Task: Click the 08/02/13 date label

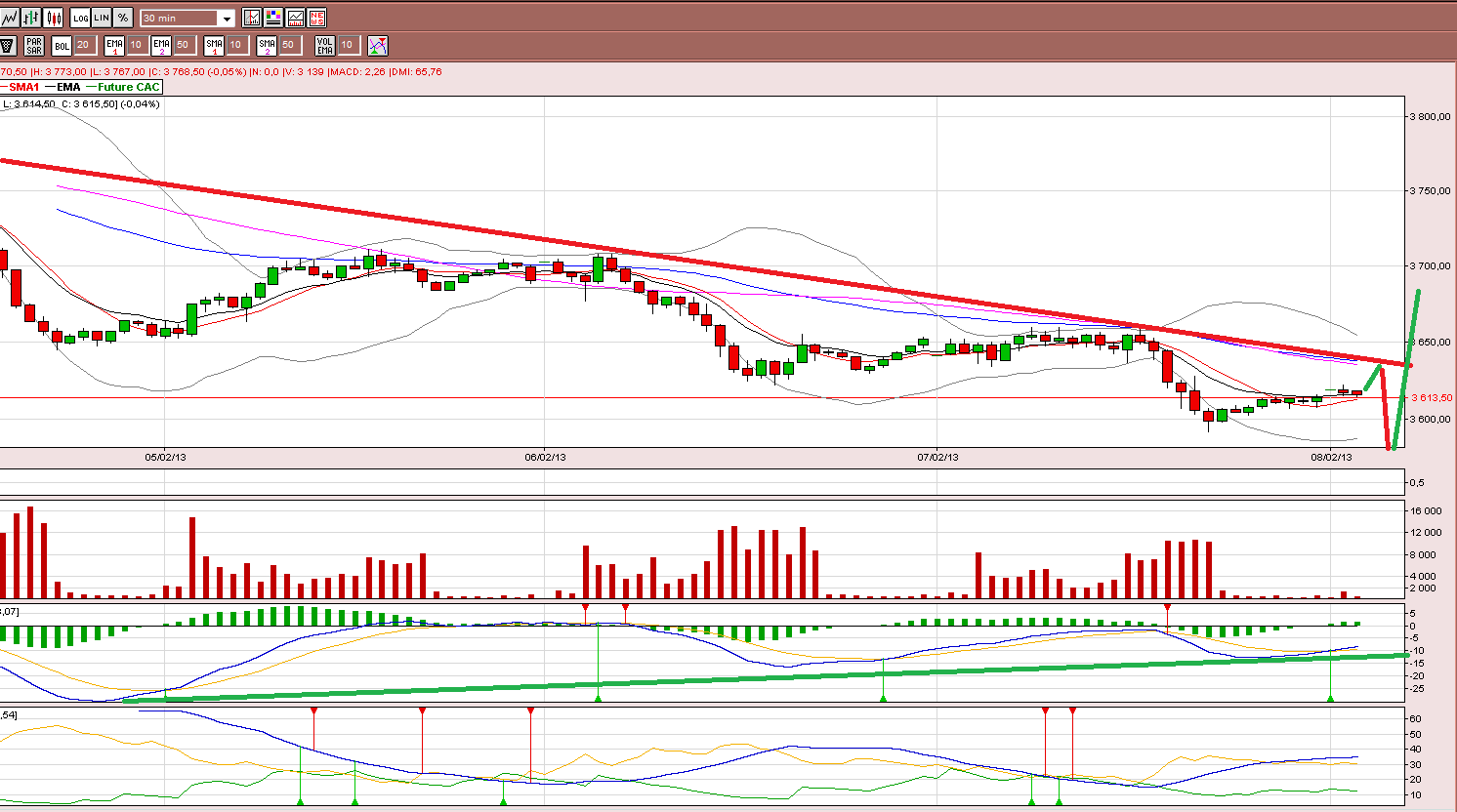Action: [1331, 457]
